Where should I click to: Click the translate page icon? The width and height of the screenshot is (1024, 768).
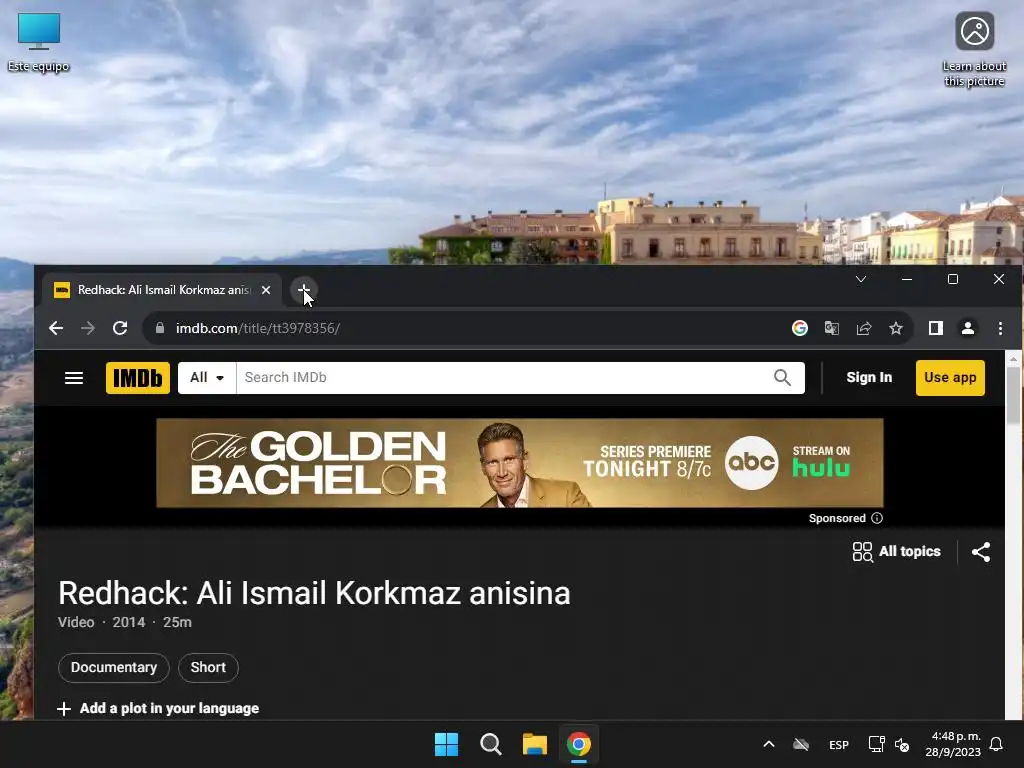click(831, 328)
